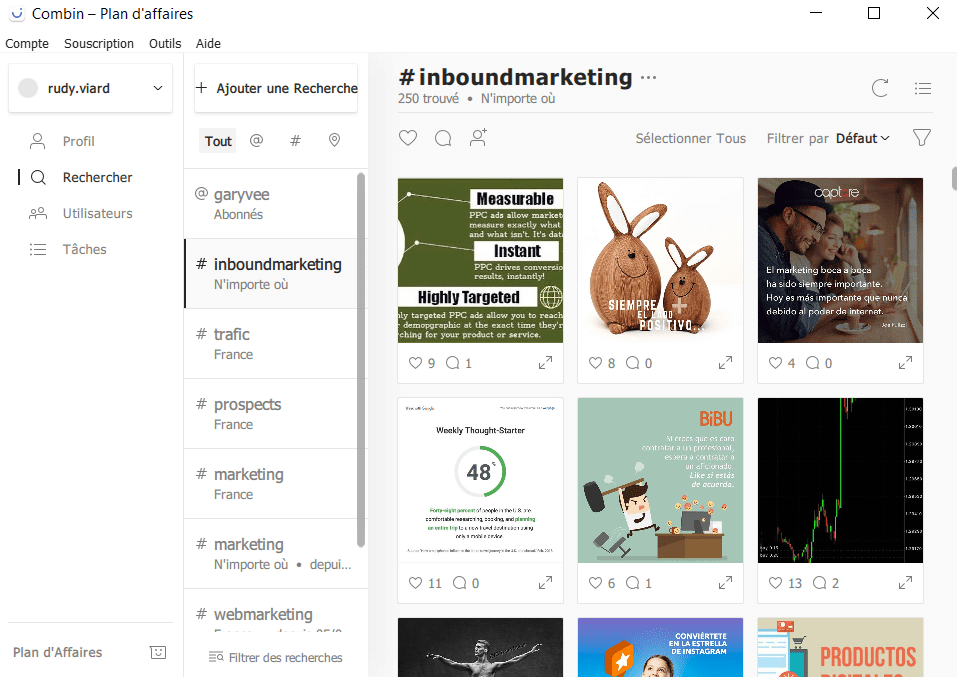Open the three-dots menu beside #inboundmarketing
The height and width of the screenshot is (677, 957).
click(648, 78)
